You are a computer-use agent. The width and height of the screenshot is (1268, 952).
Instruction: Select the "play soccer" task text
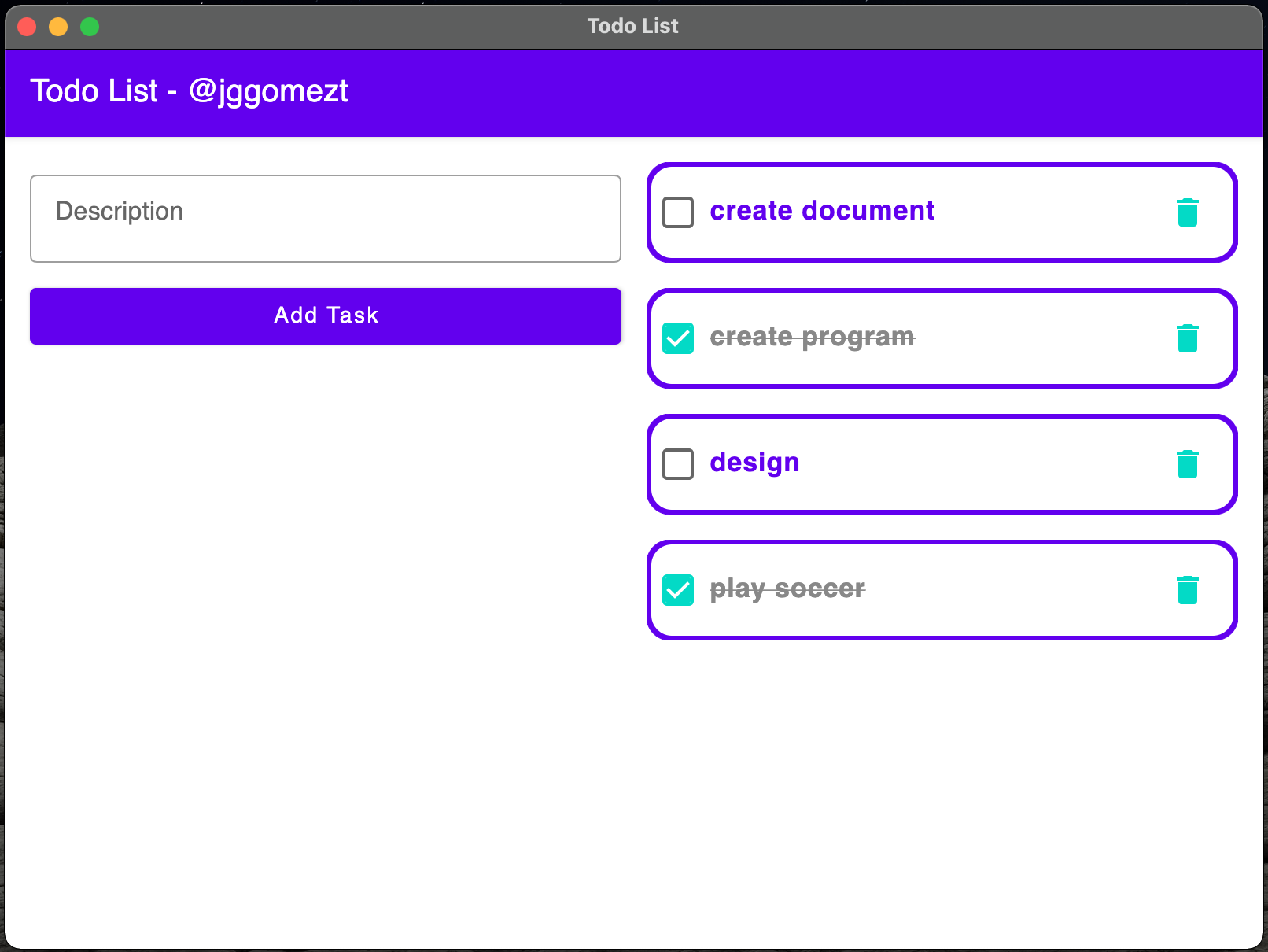(787, 589)
